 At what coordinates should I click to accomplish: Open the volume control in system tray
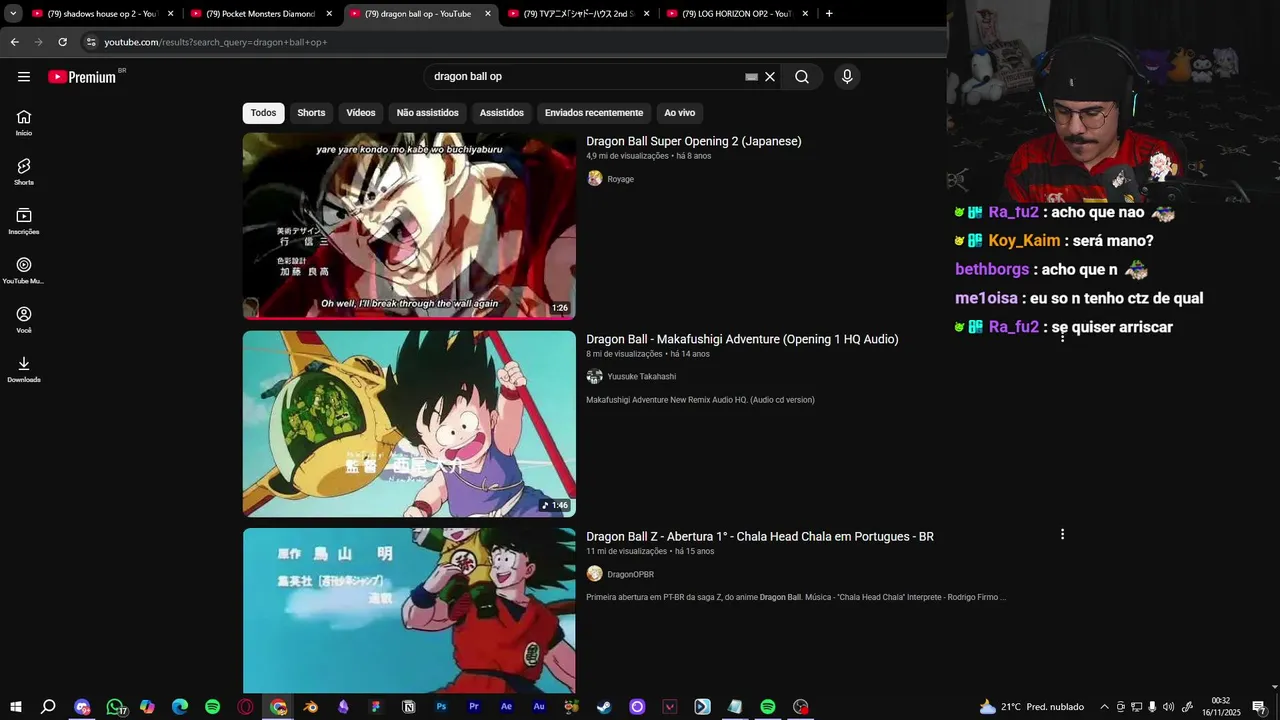tap(1168, 707)
